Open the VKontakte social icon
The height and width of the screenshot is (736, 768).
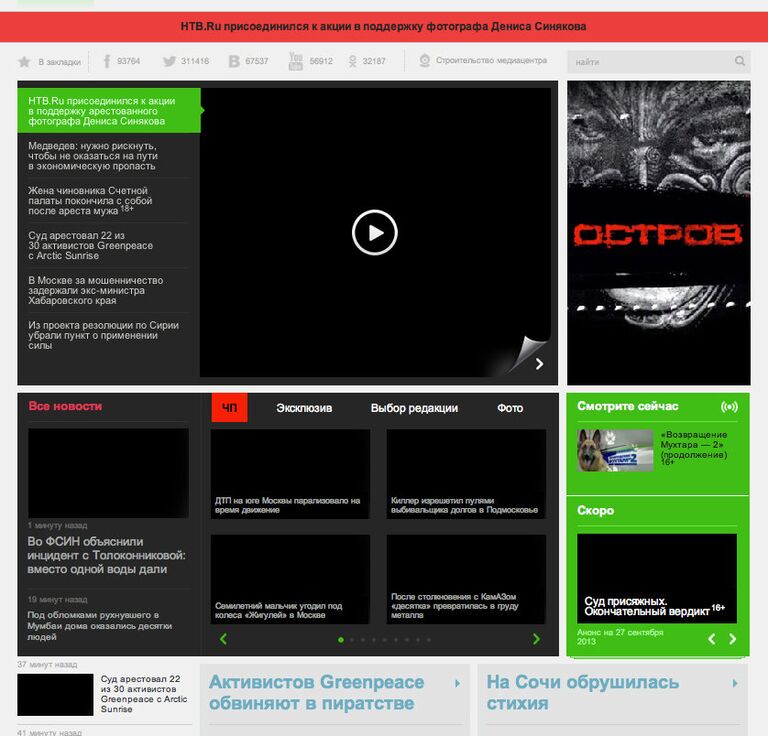click(234, 62)
